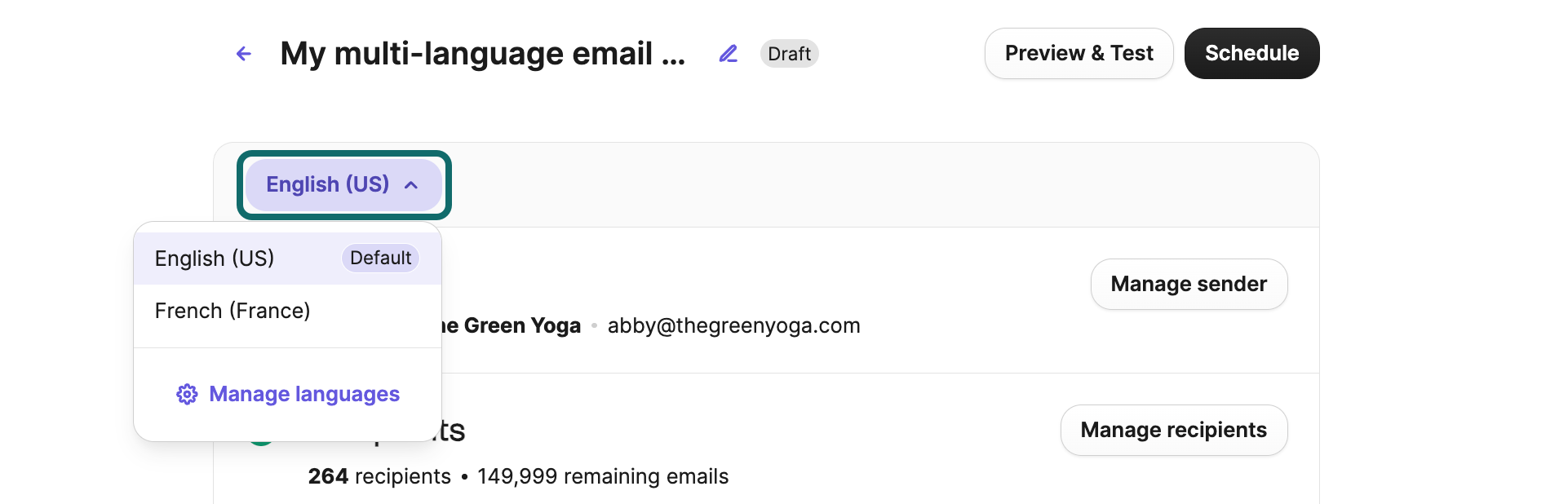Open Manage languages settings
The width and height of the screenshot is (1568, 504).
coord(304,395)
